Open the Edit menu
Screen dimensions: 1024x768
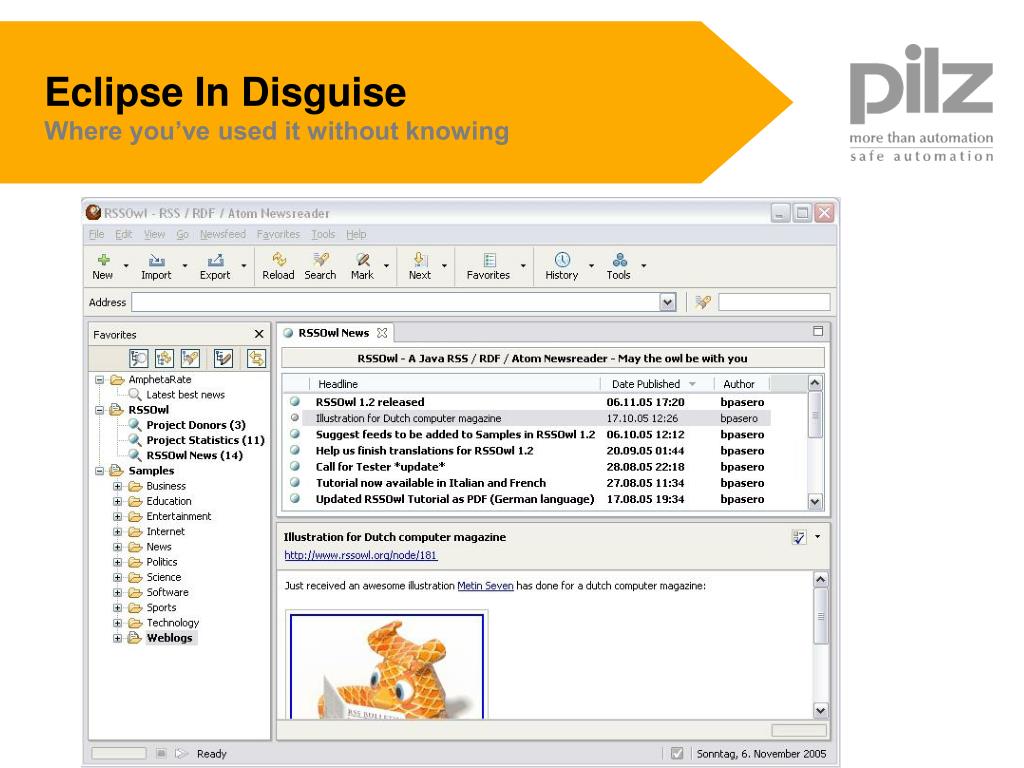[x=123, y=234]
